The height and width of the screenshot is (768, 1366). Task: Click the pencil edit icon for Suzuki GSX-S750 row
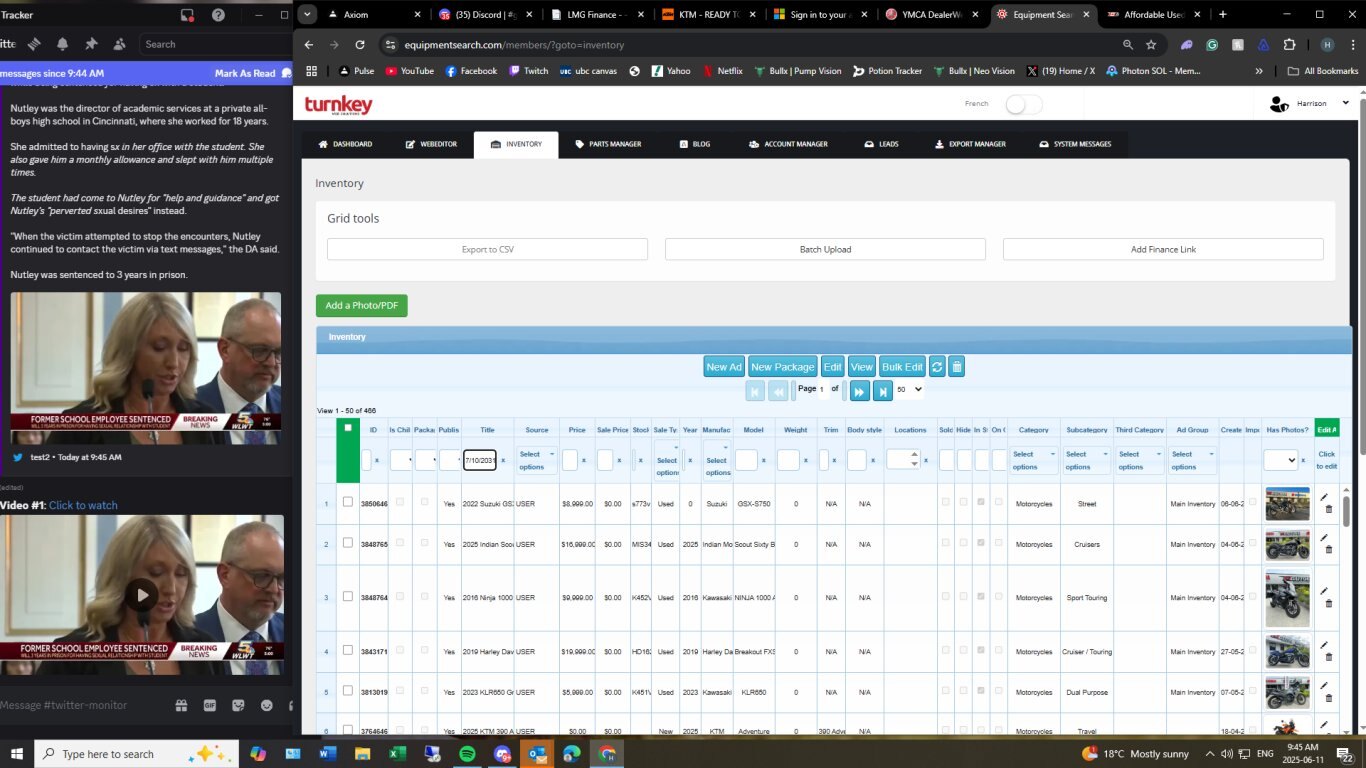[1325, 497]
